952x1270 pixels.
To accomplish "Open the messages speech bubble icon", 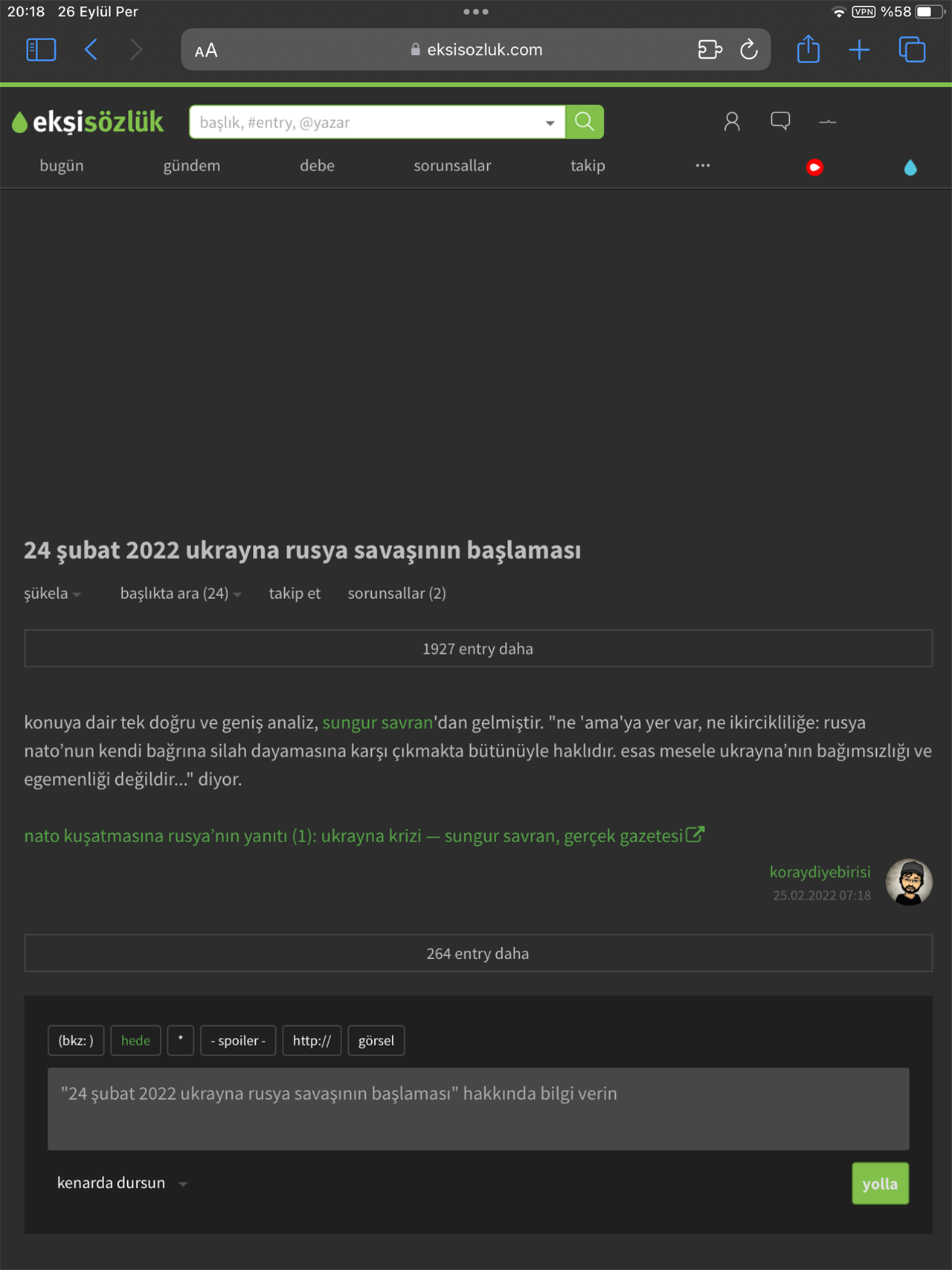I will pos(780,121).
